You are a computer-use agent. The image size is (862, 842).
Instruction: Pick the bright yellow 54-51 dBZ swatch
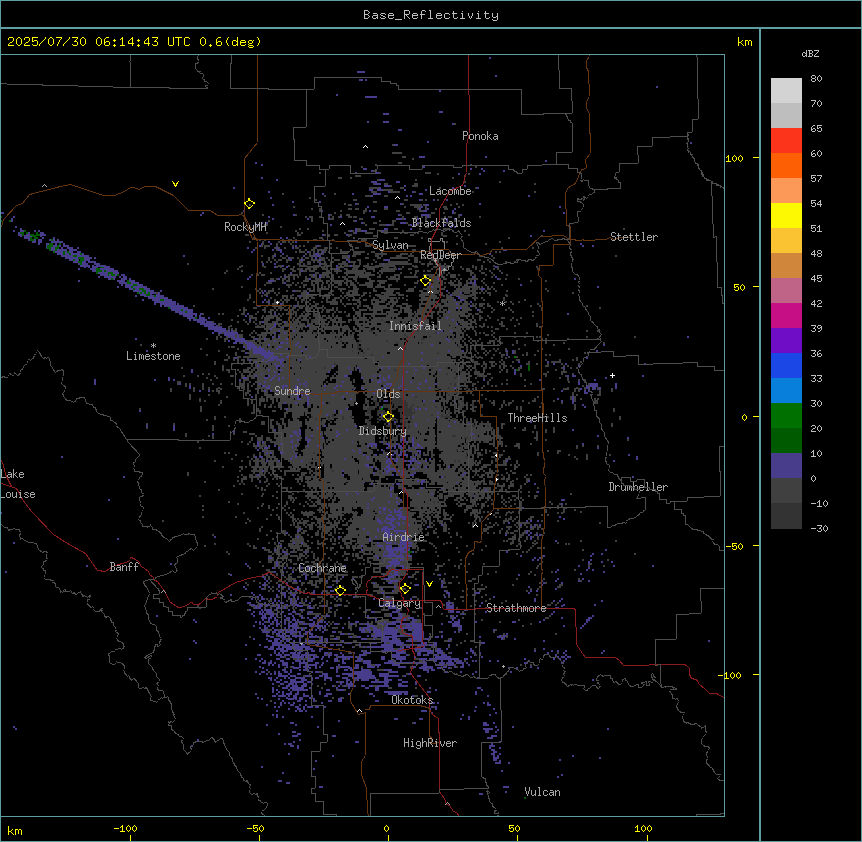pos(786,215)
